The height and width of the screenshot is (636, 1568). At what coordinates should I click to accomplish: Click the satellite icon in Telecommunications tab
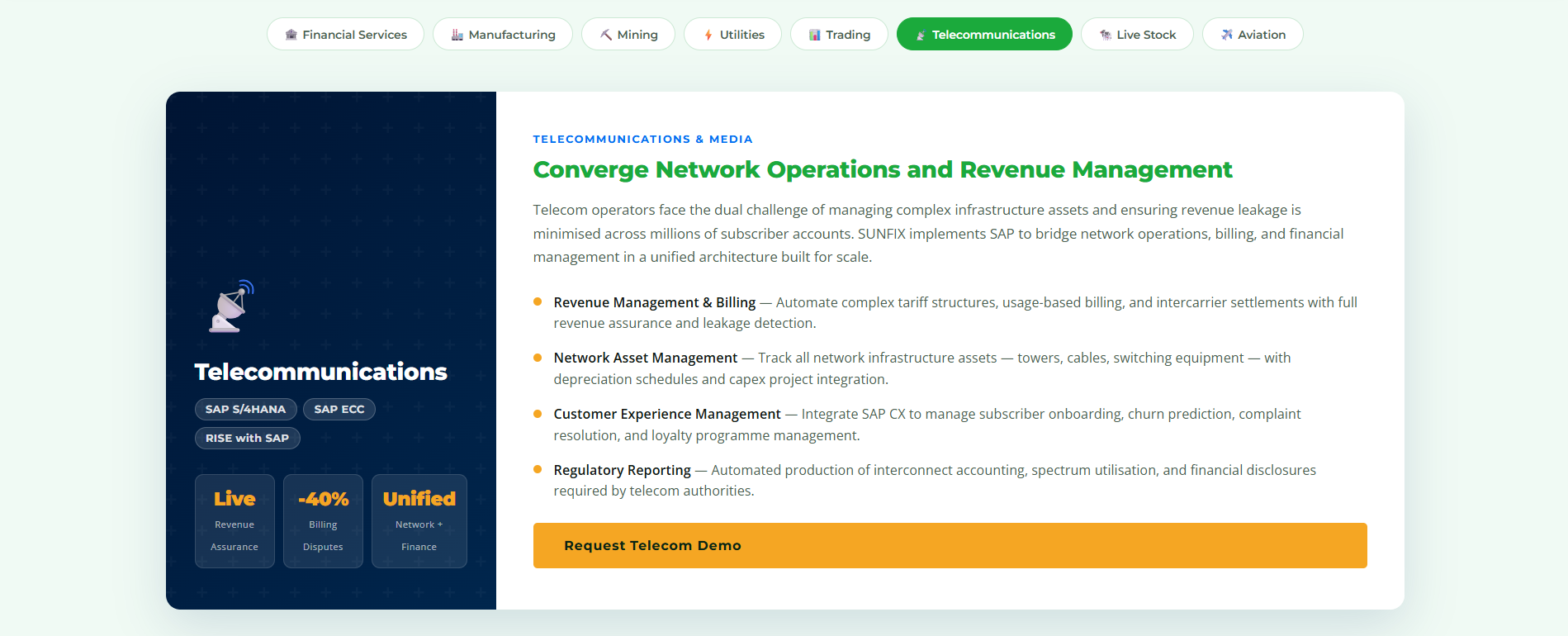pos(921,35)
